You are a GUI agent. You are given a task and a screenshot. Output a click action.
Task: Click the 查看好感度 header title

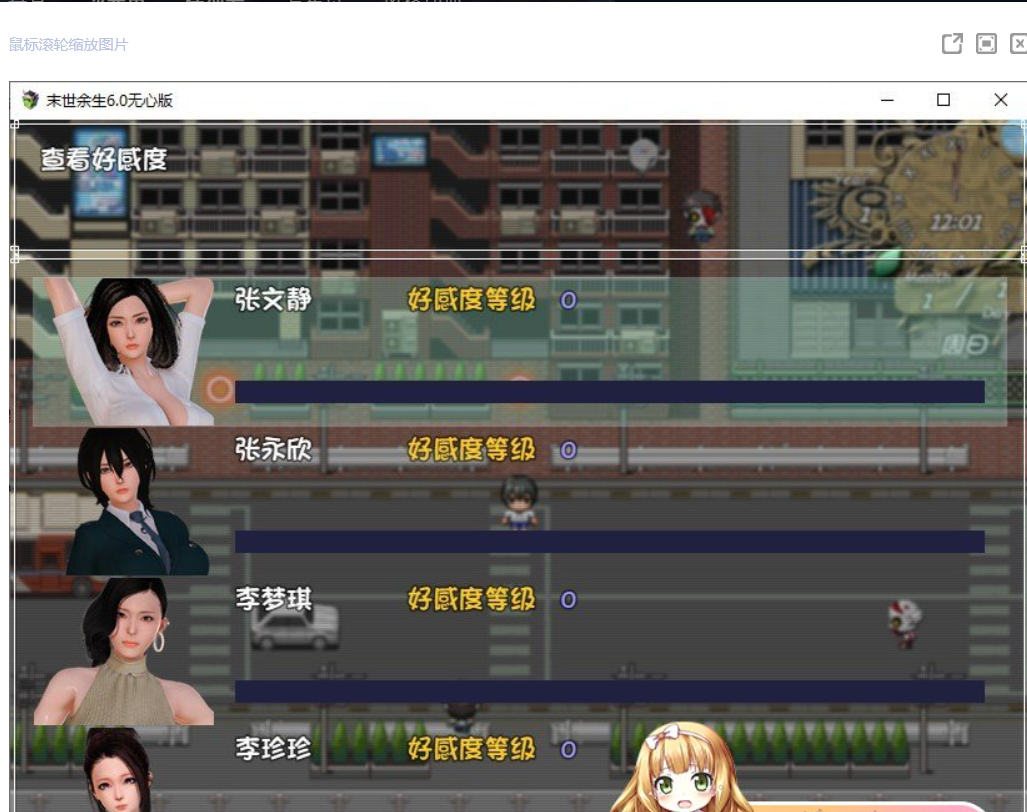click(x=103, y=159)
